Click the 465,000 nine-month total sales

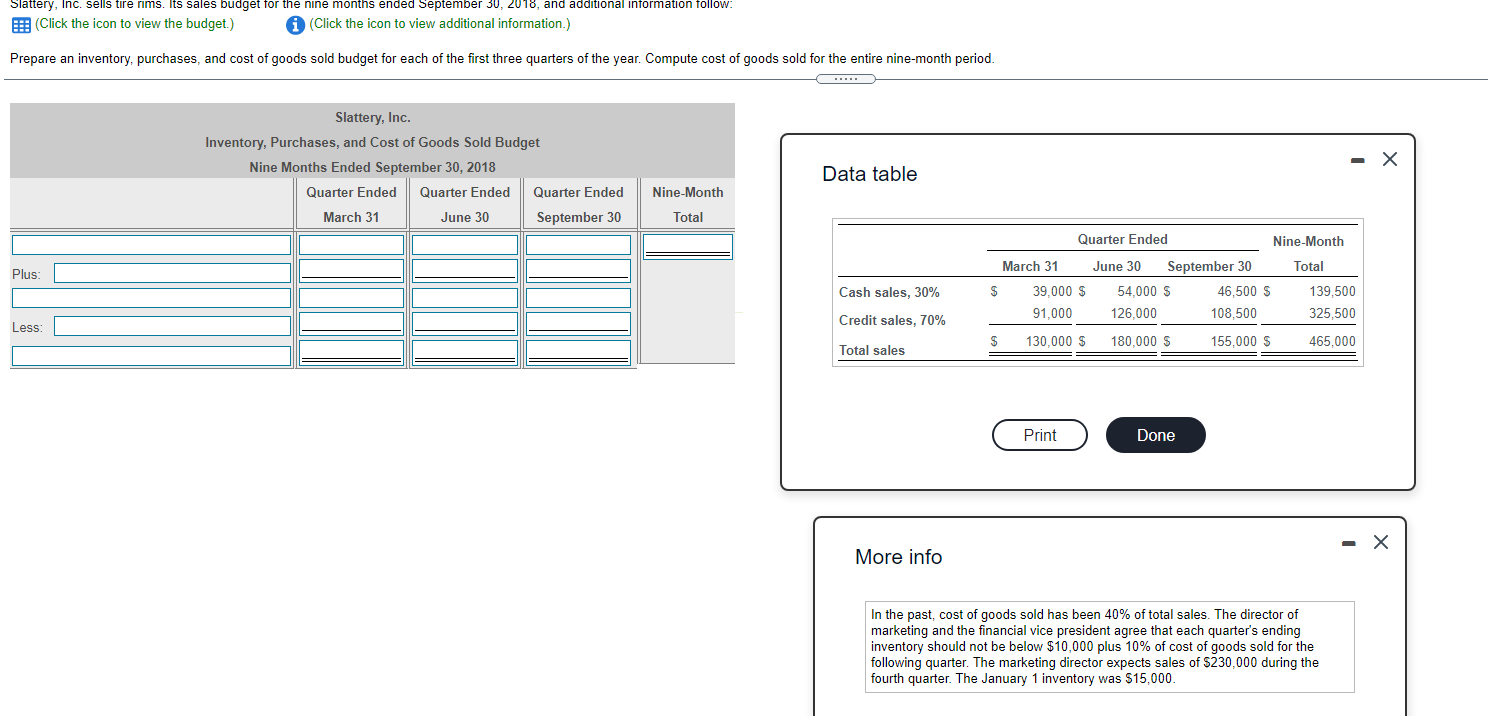pos(1332,341)
